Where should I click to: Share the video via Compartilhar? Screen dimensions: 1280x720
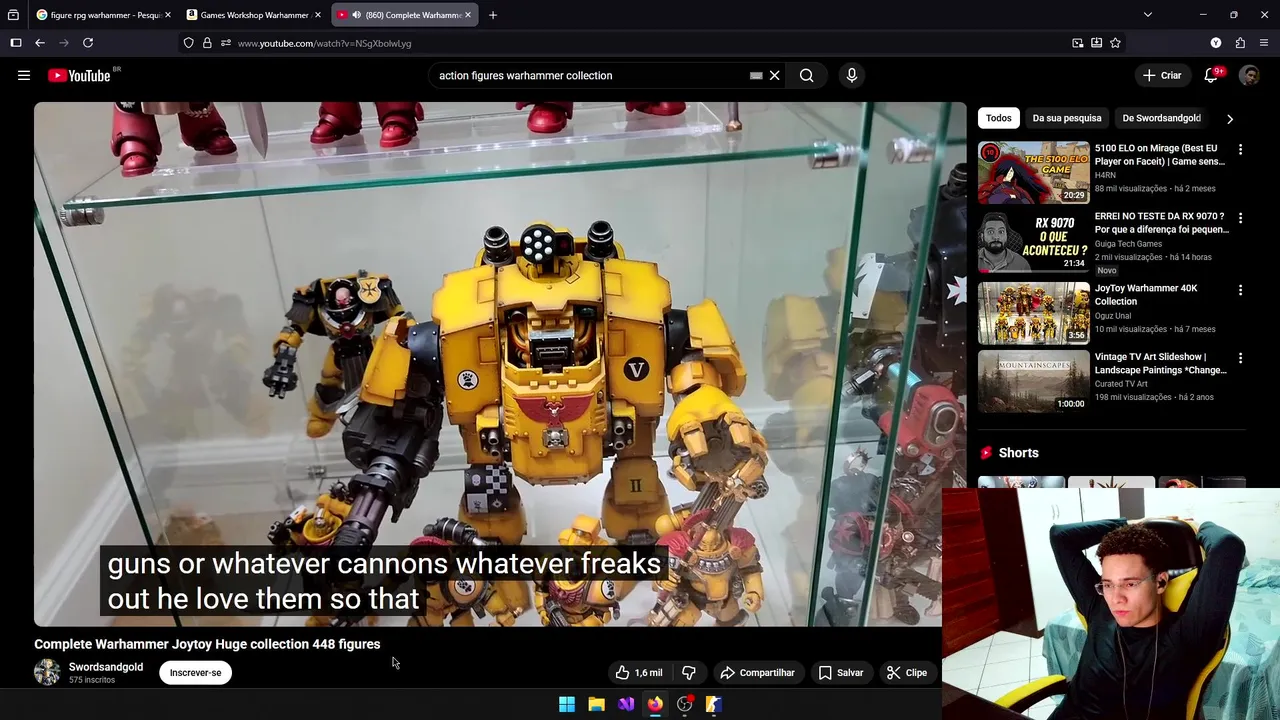757,673
